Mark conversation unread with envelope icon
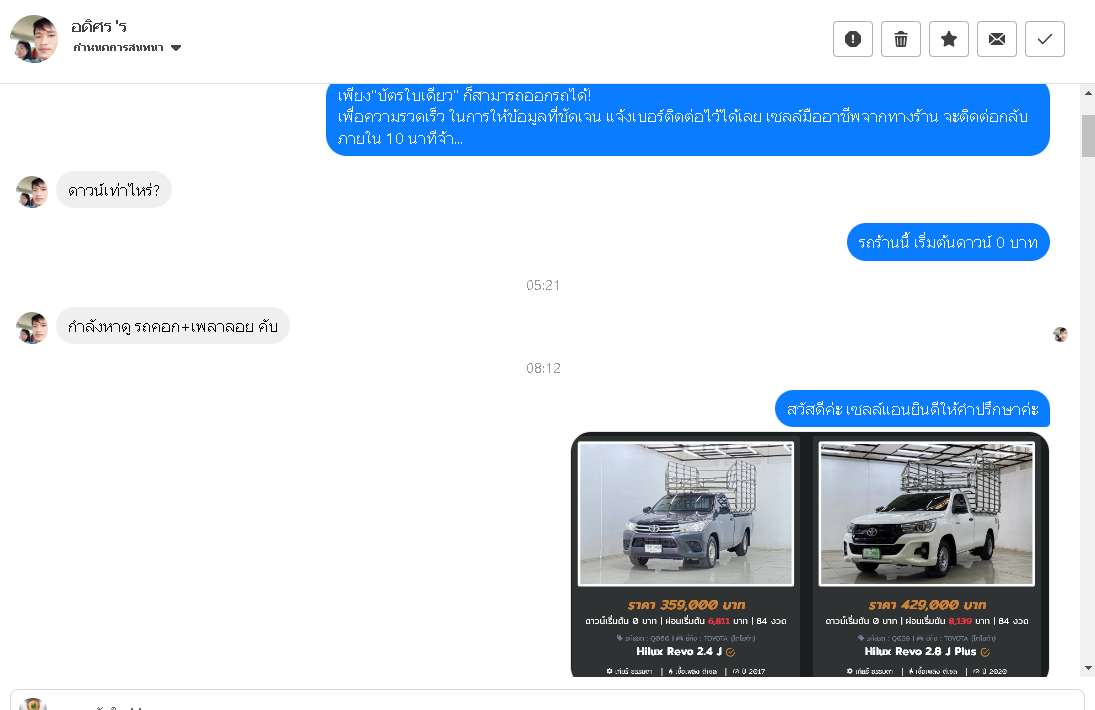 point(997,39)
